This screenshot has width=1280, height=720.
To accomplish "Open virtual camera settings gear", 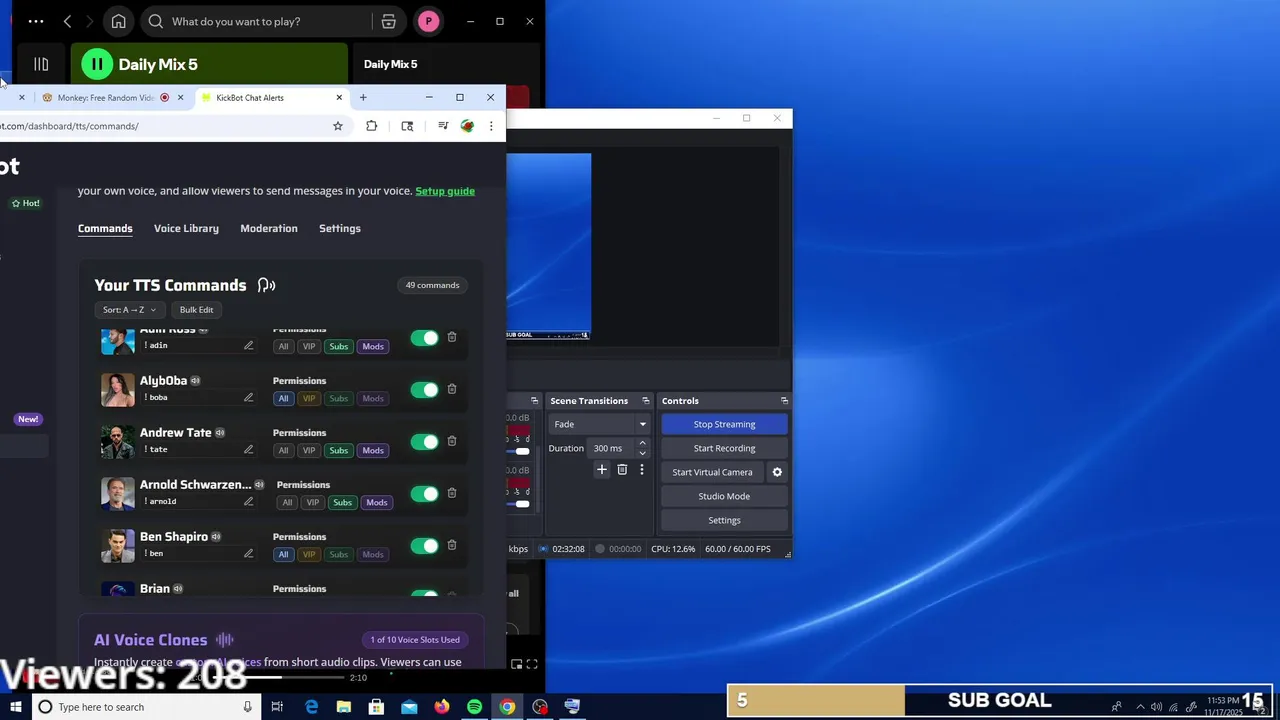I will pyautogui.click(x=777, y=472).
